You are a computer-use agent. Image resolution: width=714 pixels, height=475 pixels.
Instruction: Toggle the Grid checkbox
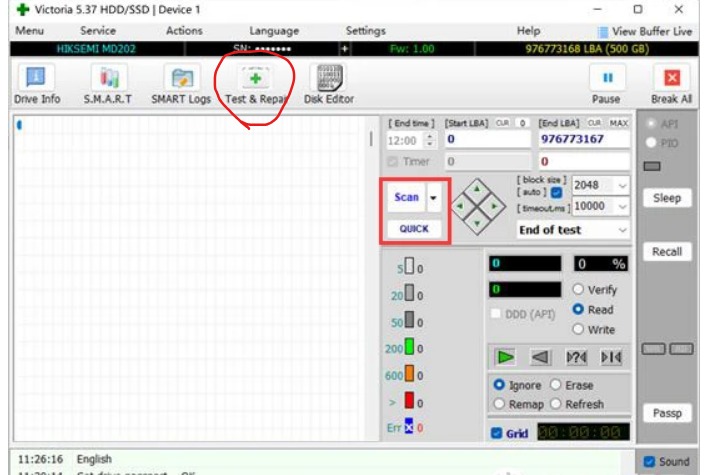[497, 433]
